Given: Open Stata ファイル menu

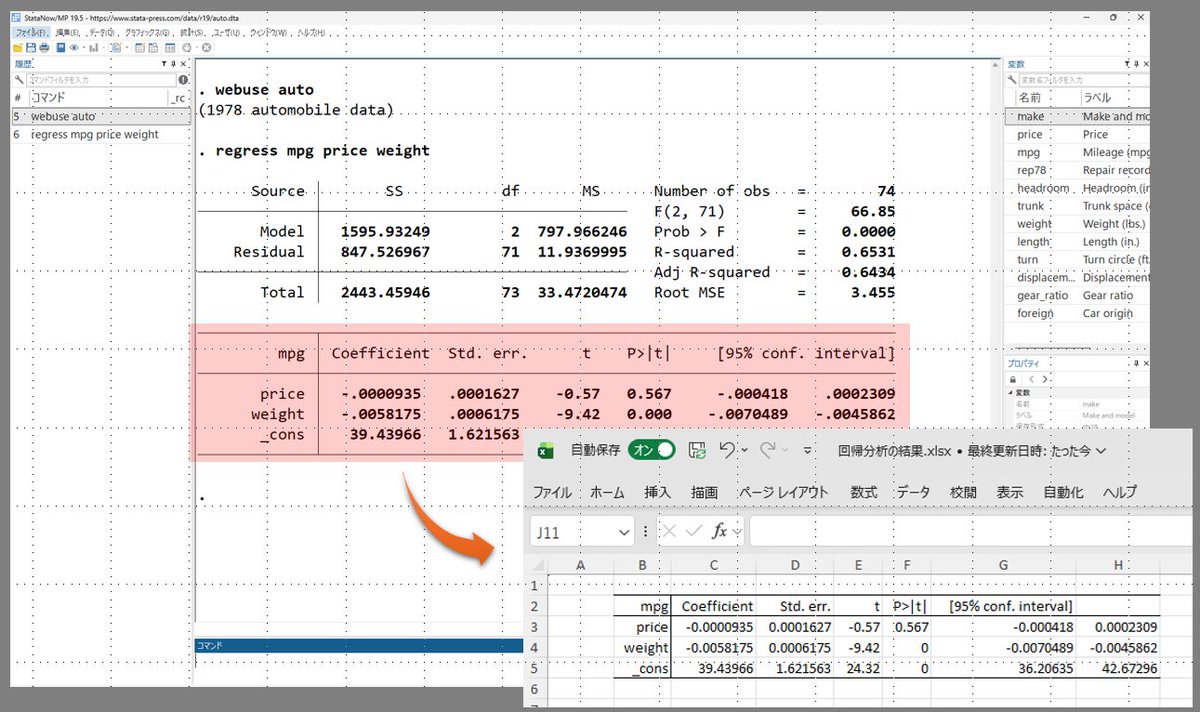Looking at the screenshot, I should (x=30, y=33).
